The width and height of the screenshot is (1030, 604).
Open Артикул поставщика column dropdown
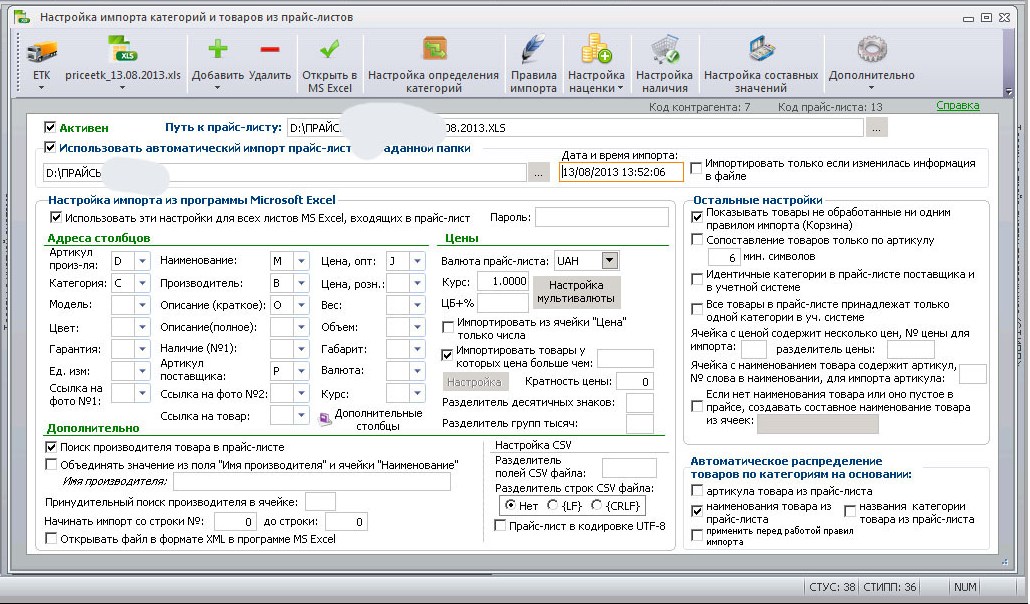pos(301,371)
